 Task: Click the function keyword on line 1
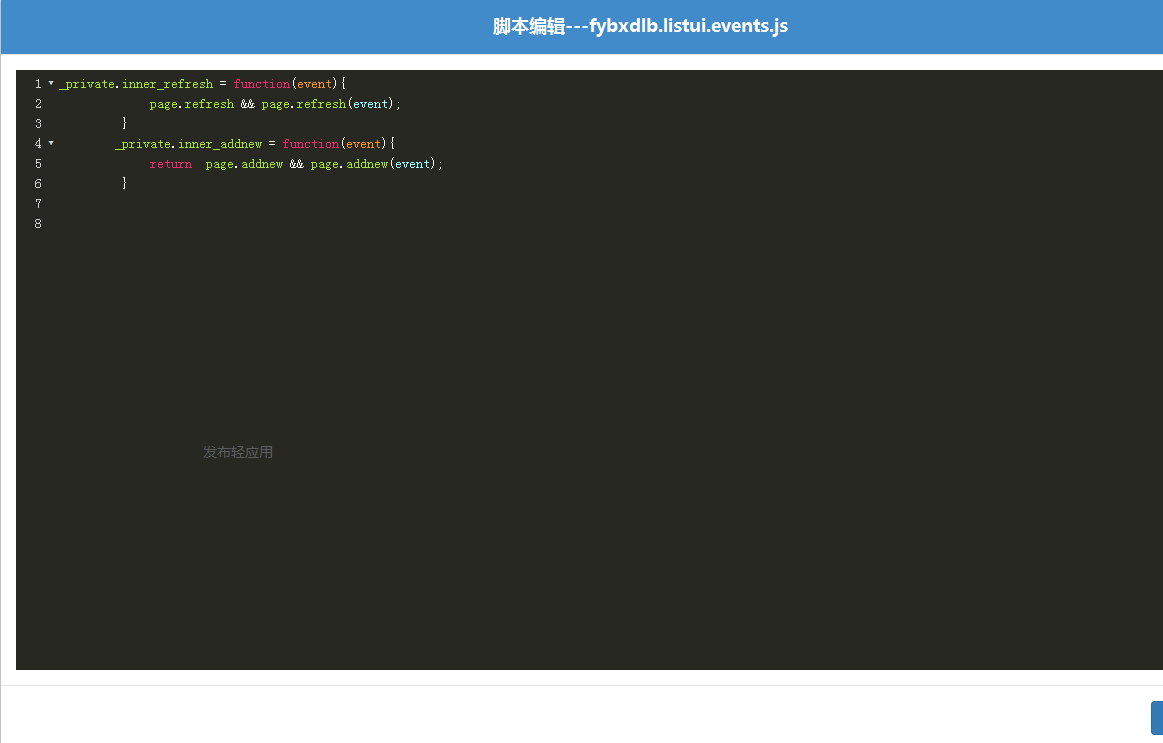click(x=261, y=84)
